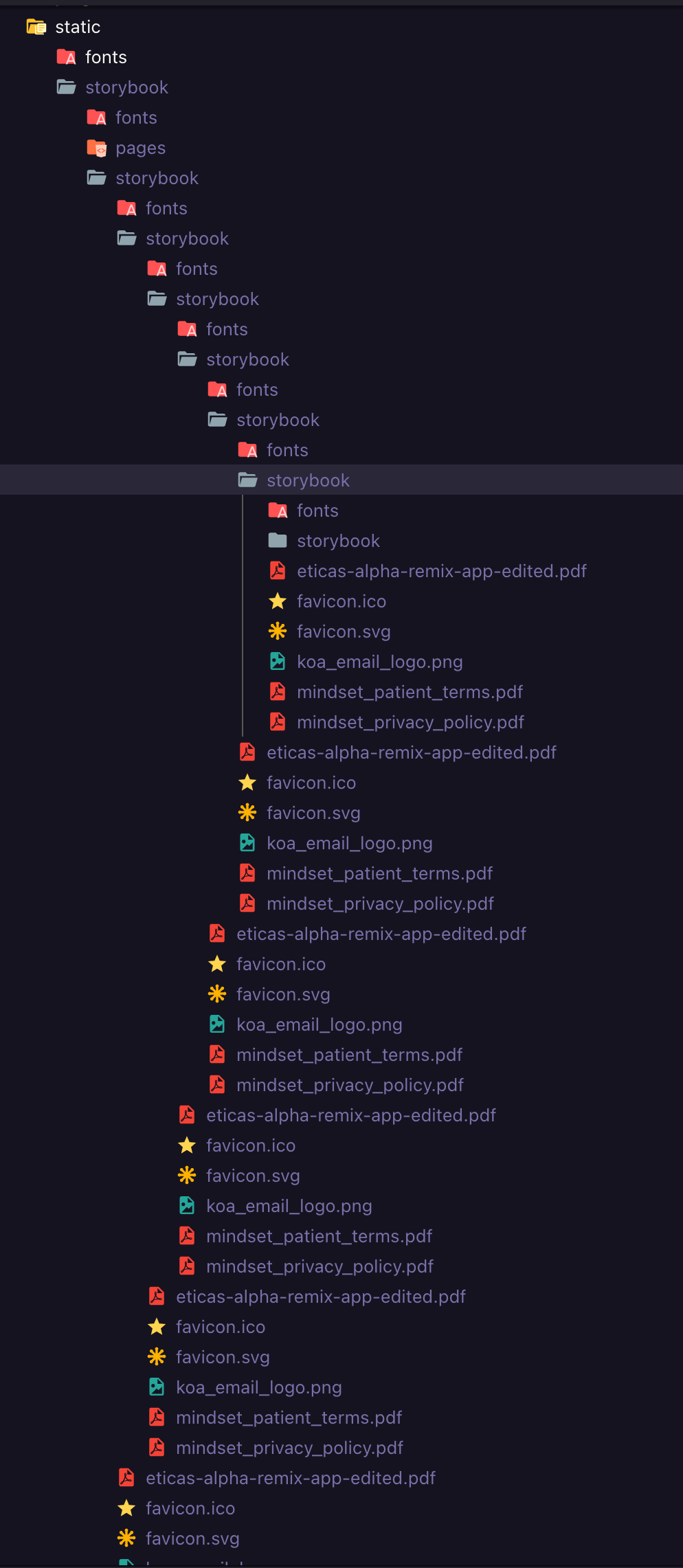Select koa_email_logo.png sibling of highlighted storybook folder
The height and width of the screenshot is (1568, 683).
pos(349,843)
